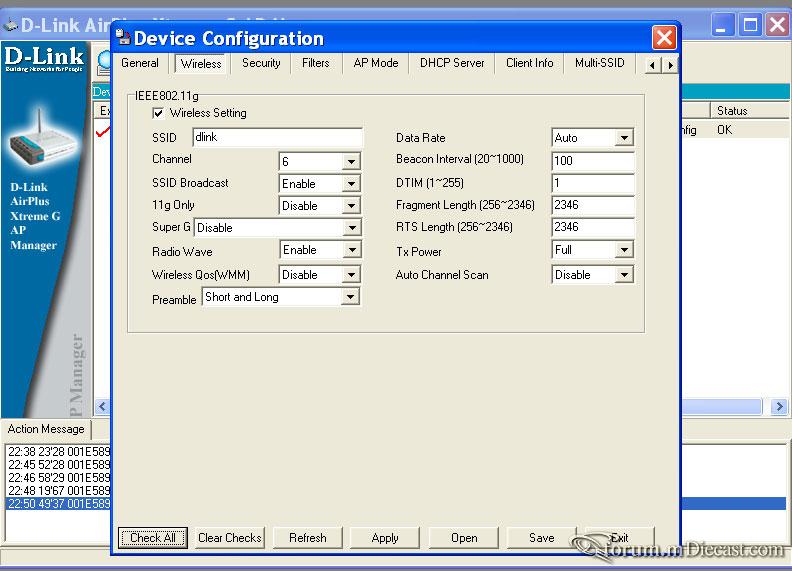
Task: Click the OK status cell
Action: [x=724, y=130]
